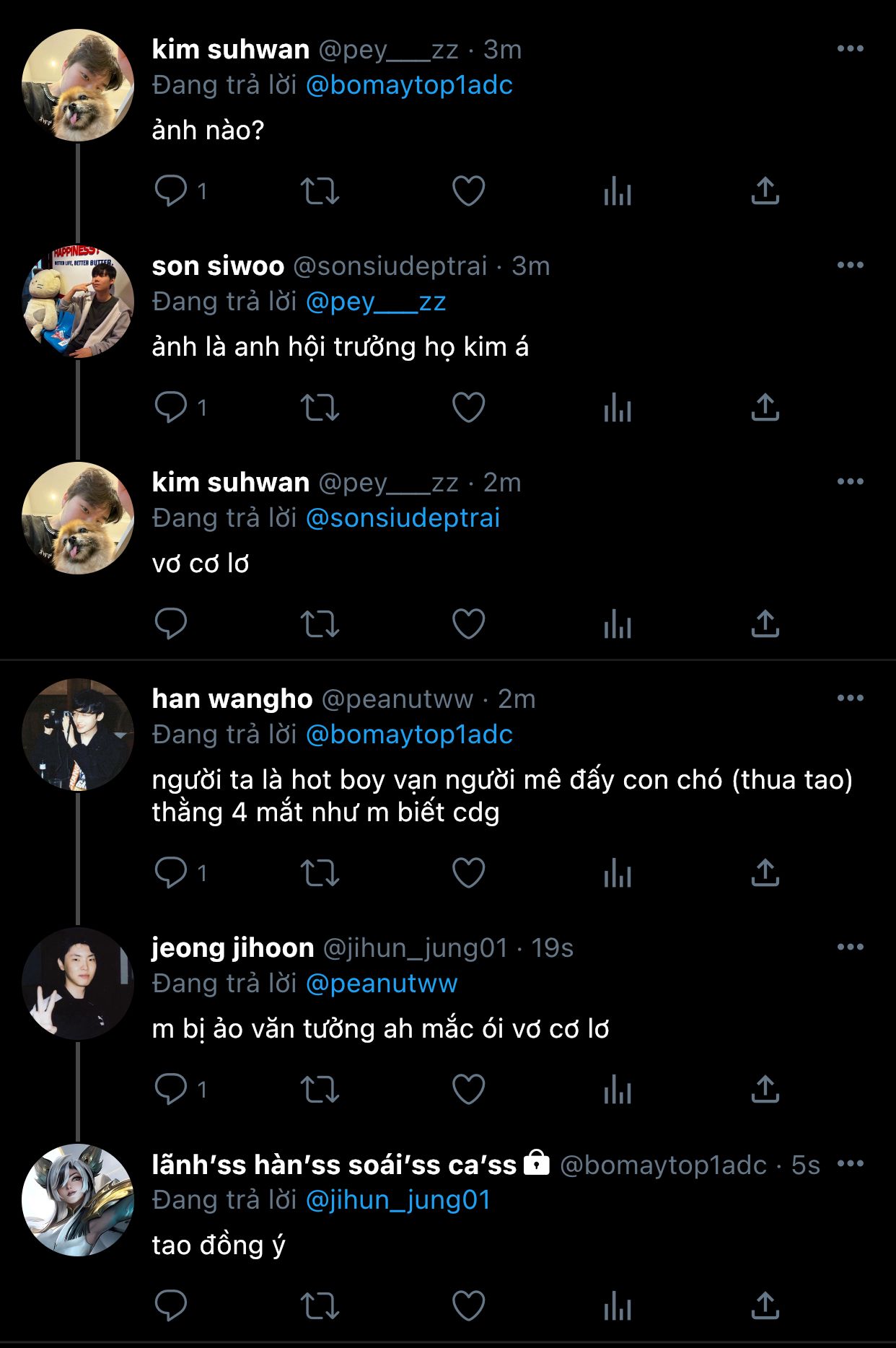The width and height of the screenshot is (896, 1348).
Task: Like jeong jihoon's reply to @peanutww
Action: coord(468,1090)
